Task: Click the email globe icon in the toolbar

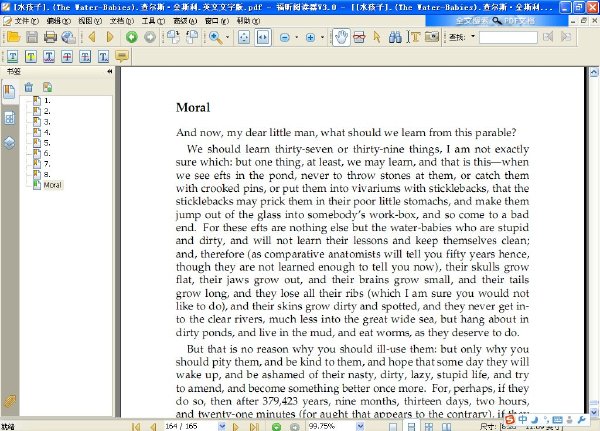Action: [x=69, y=37]
